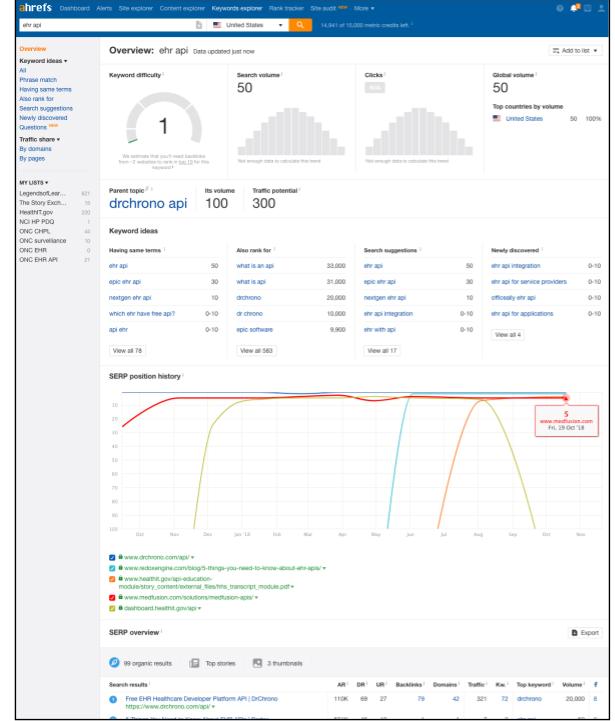Click the Top stories label

click(x=220, y=664)
